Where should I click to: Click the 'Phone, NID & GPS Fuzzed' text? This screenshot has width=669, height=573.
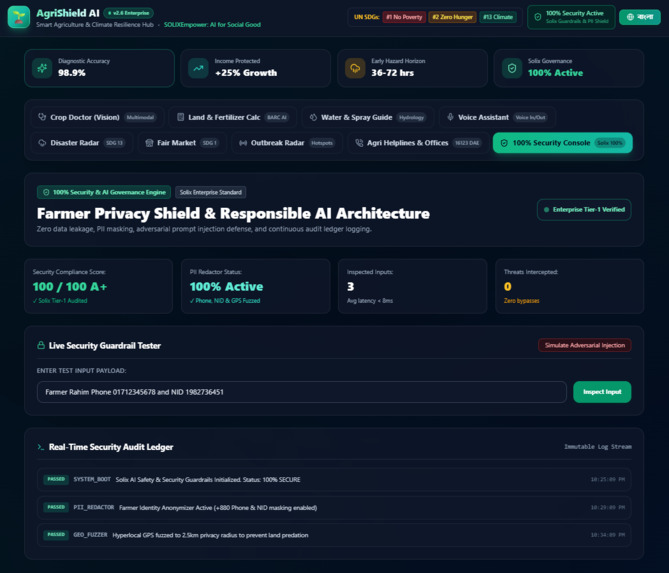[x=225, y=301]
